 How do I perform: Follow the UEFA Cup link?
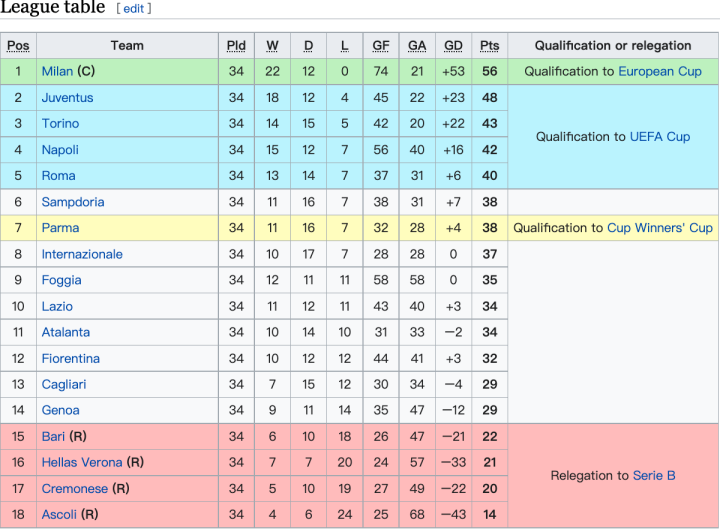[660, 137]
